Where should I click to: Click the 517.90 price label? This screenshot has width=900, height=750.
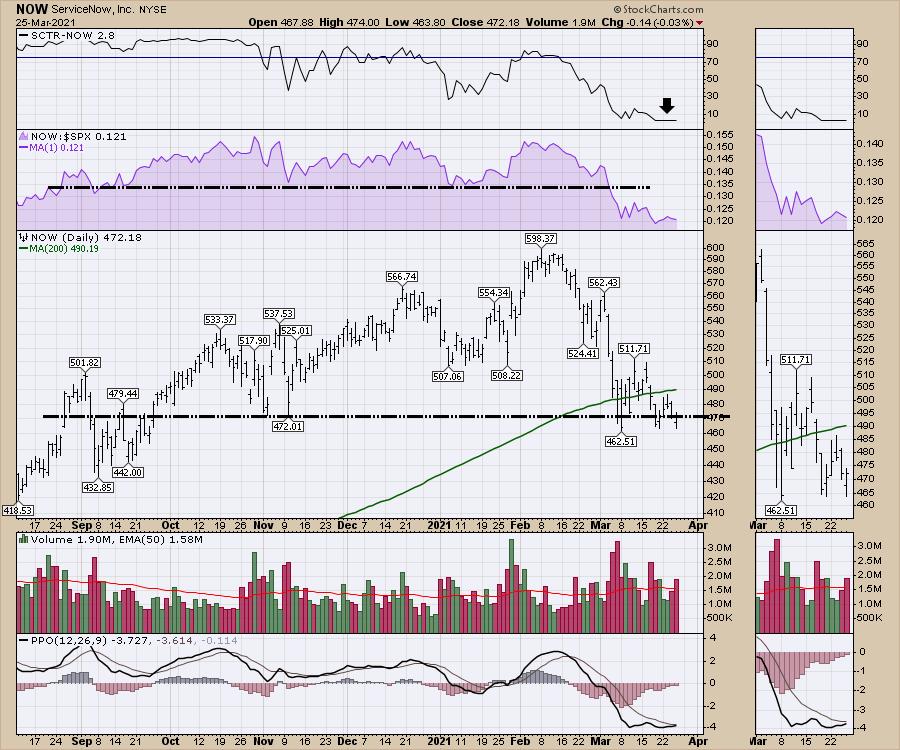(x=254, y=340)
